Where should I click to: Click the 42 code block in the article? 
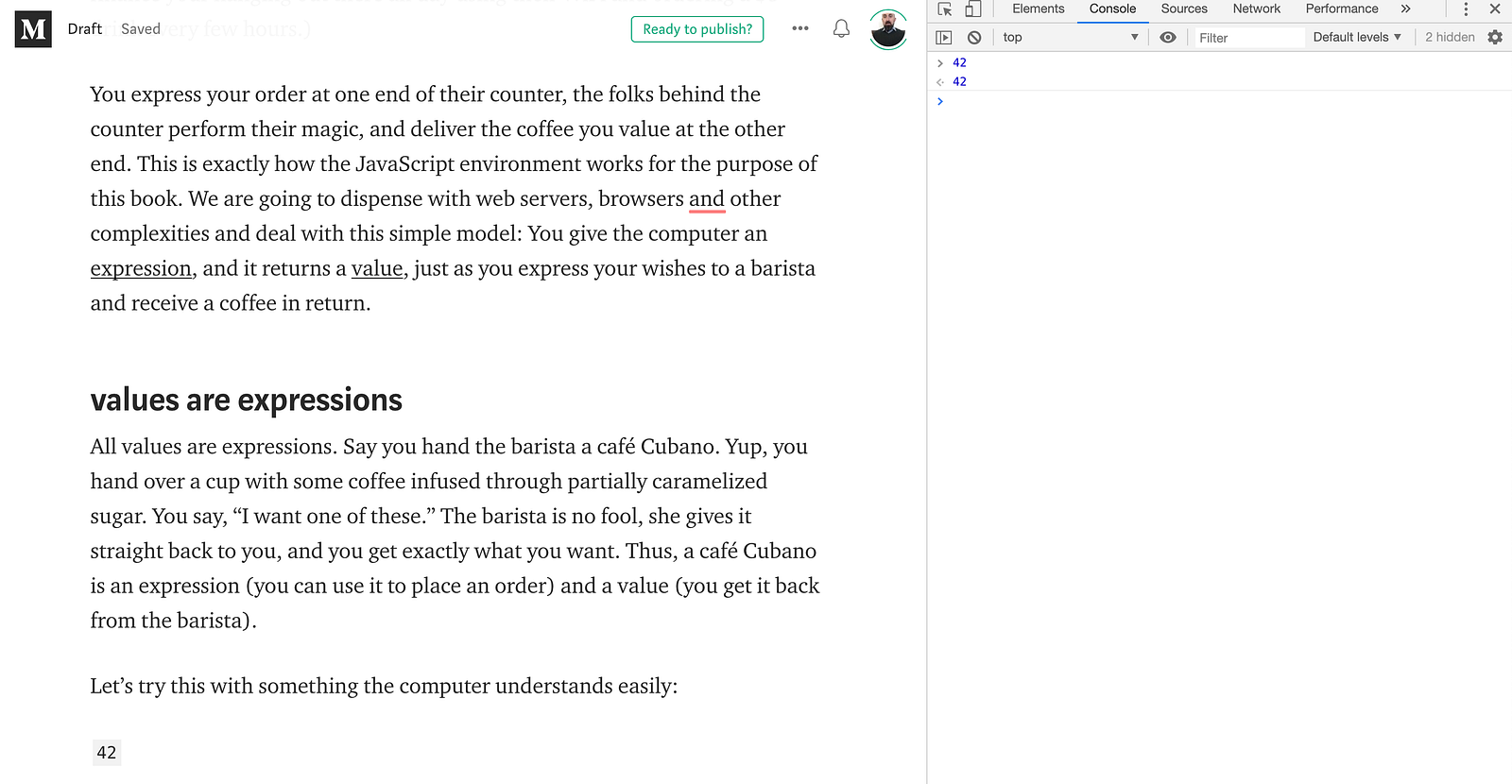point(107,753)
